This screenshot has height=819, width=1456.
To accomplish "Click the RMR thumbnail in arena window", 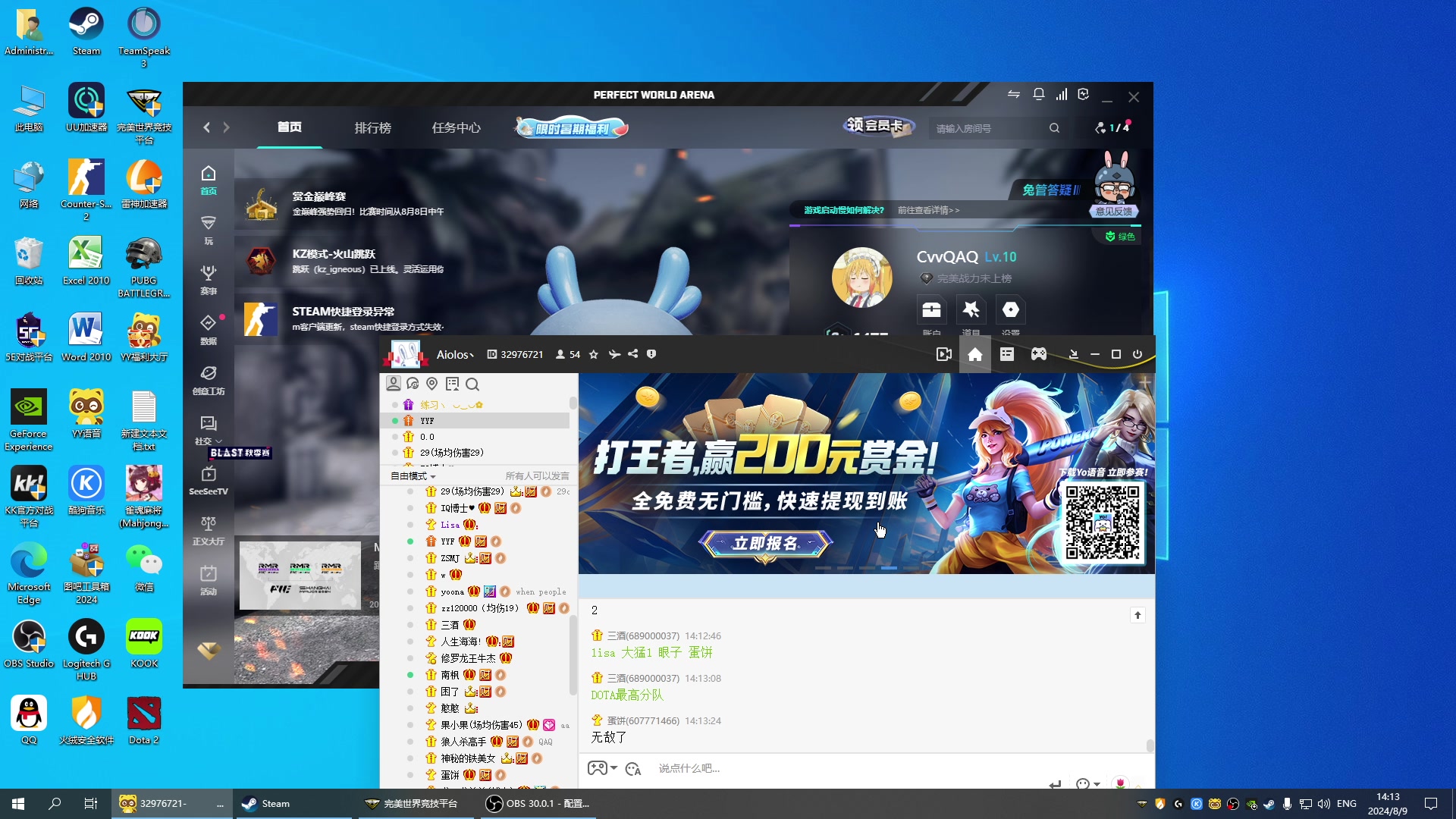I will 300,576.
